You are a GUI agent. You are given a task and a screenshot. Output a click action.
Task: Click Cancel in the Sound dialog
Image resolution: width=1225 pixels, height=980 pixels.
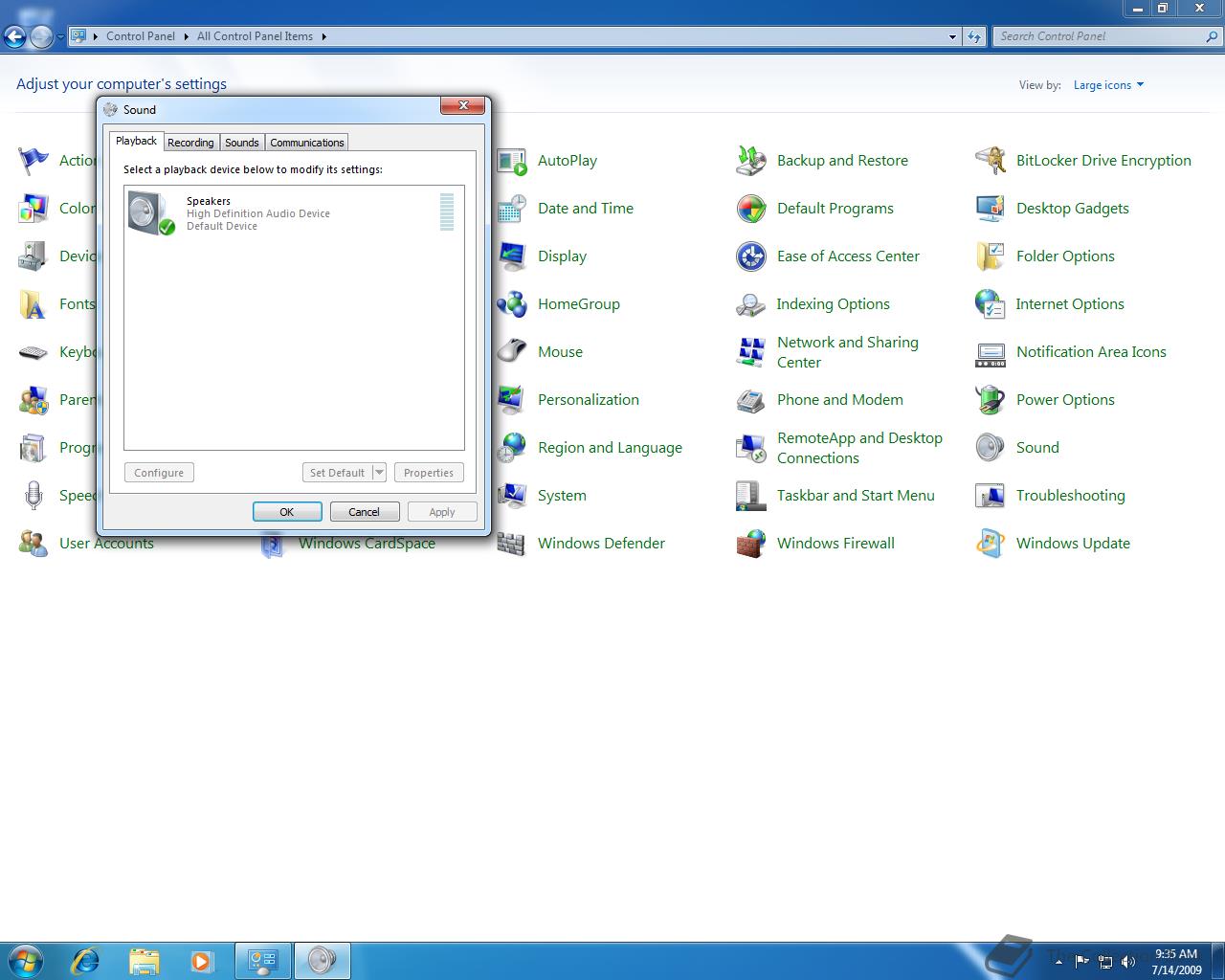click(365, 512)
